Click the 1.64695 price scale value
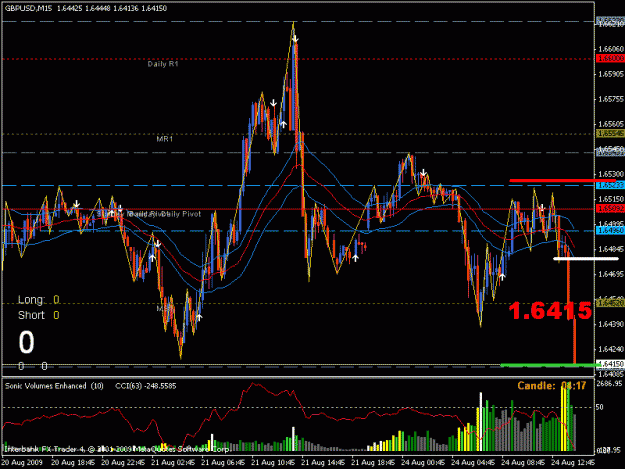The image size is (625, 469). click(611, 274)
